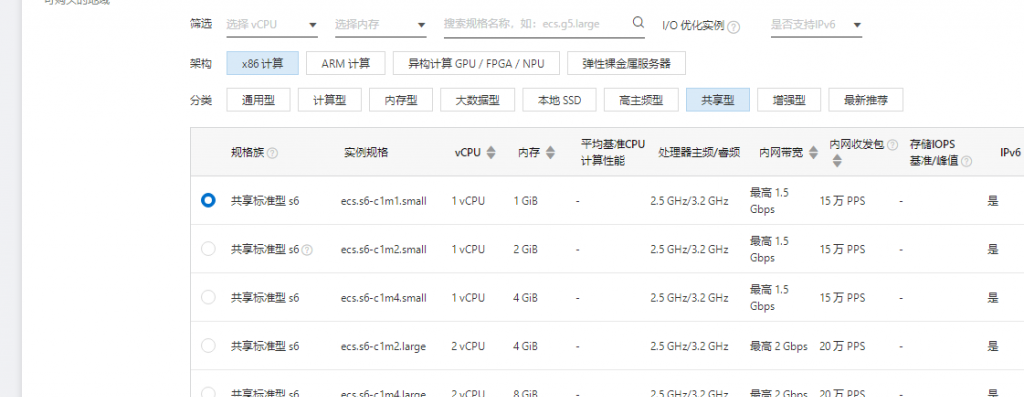The width and height of the screenshot is (1024, 397).
Task: Click 最高 2 Gbps in ecs.s6-c1m2.large row
Action: [779, 346]
